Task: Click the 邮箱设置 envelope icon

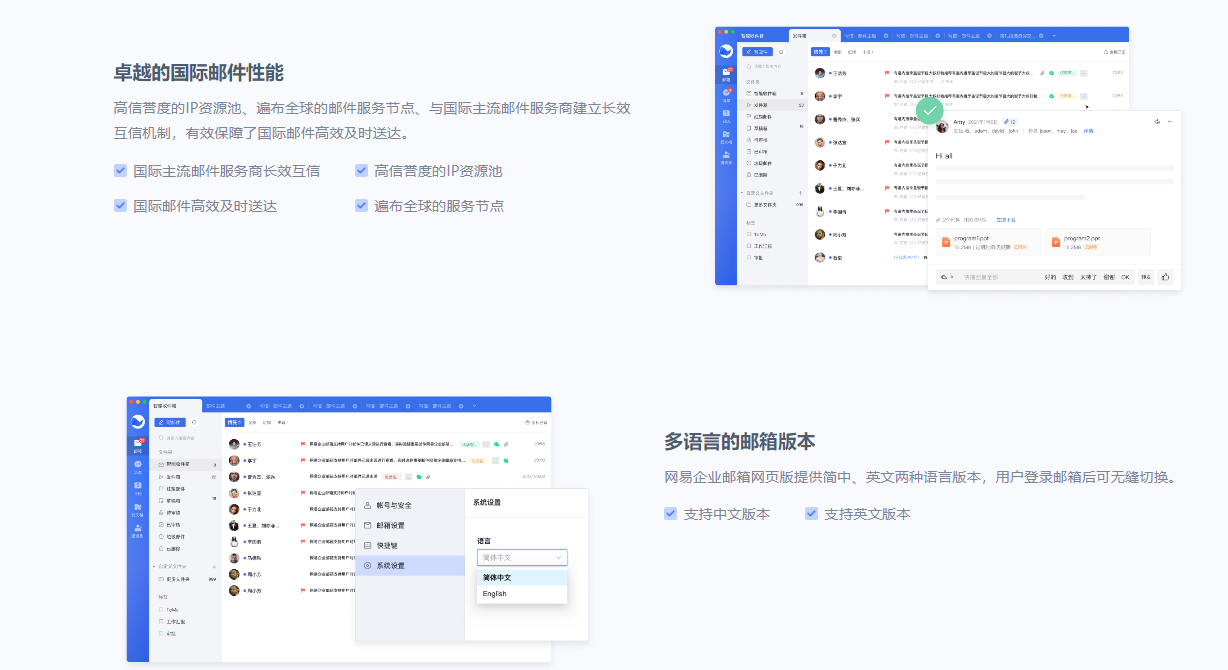Action: click(x=367, y=525)
